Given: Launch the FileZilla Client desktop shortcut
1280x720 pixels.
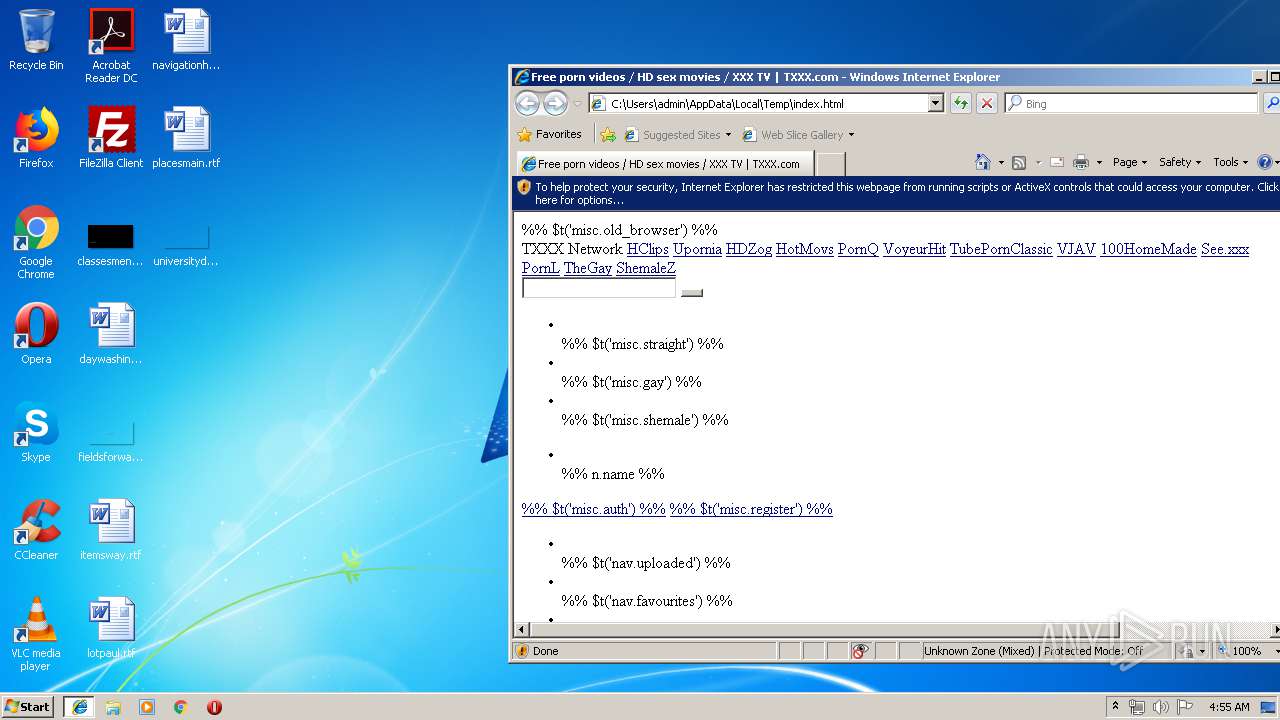Looking at the screenshot, I should pyautogui.click(x=111, y=138).
